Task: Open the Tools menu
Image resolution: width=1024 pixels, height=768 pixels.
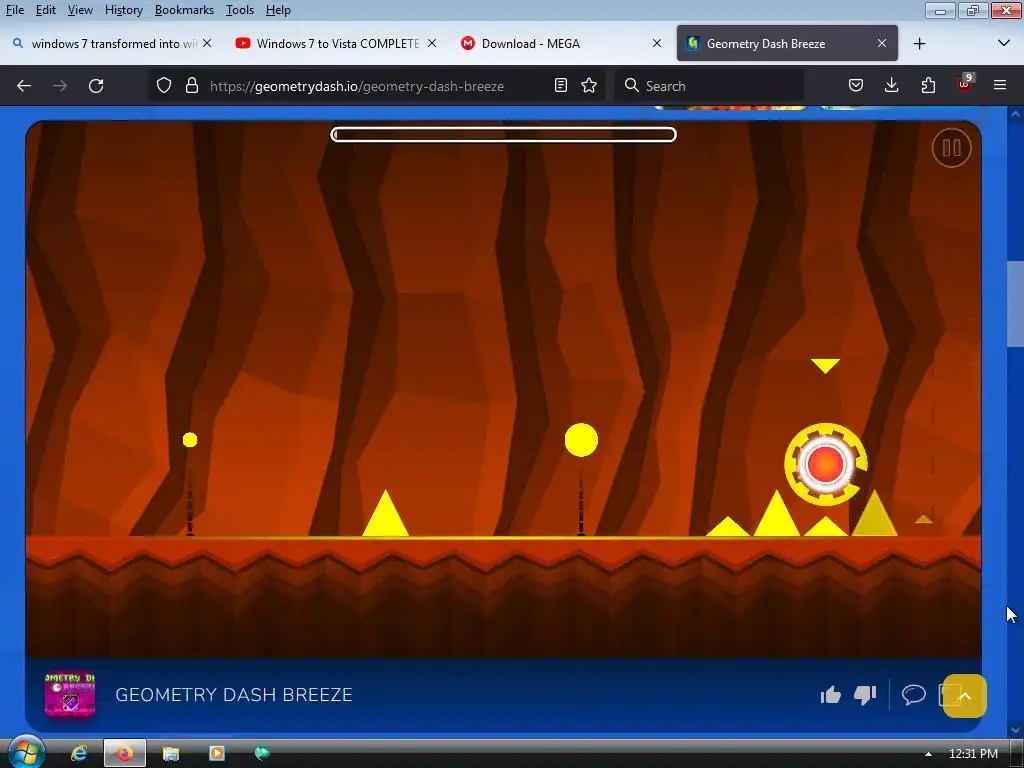Action: [x=240, y=10]
